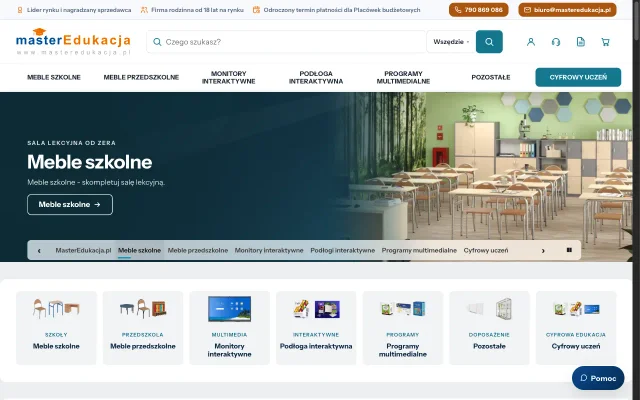Select Podłogi interaktywne slider tab
640x400 pixels.
coord(342,250)
